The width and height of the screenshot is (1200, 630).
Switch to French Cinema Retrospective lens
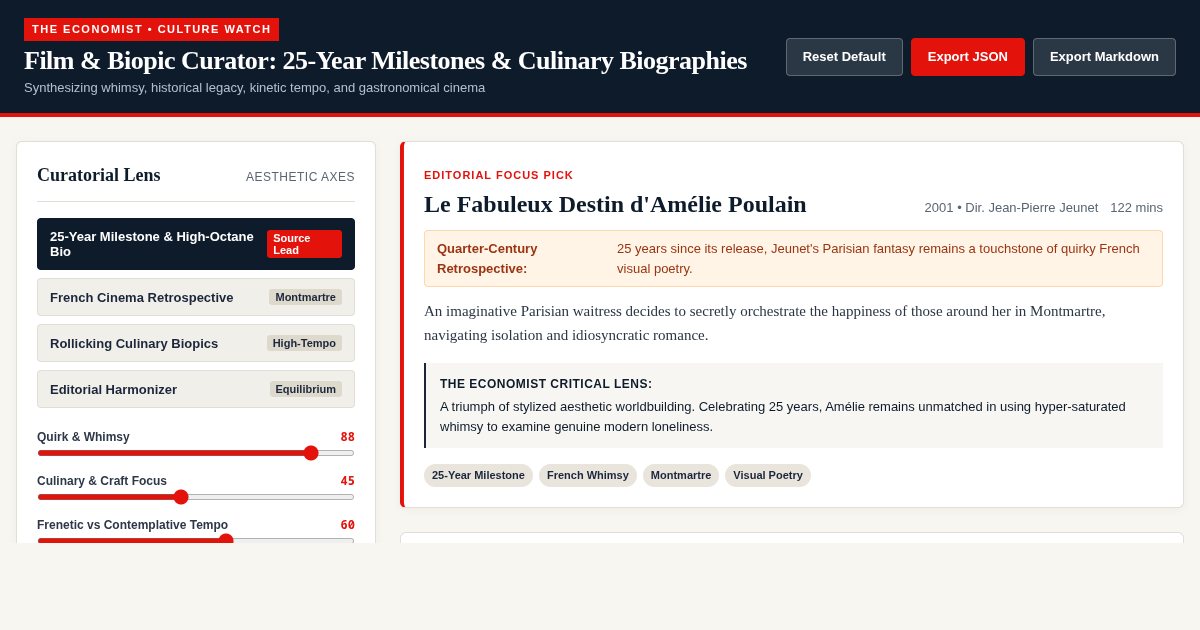coord(196,297)
